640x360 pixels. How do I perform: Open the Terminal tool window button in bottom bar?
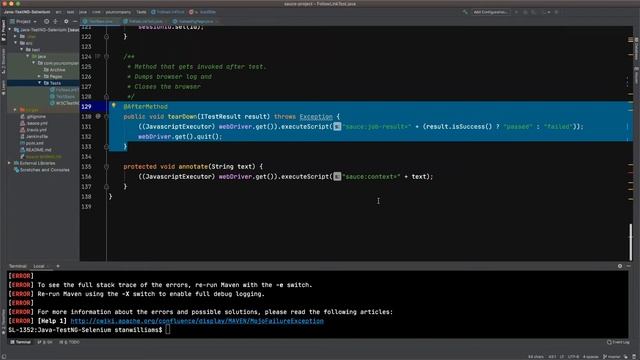(20, 342)
